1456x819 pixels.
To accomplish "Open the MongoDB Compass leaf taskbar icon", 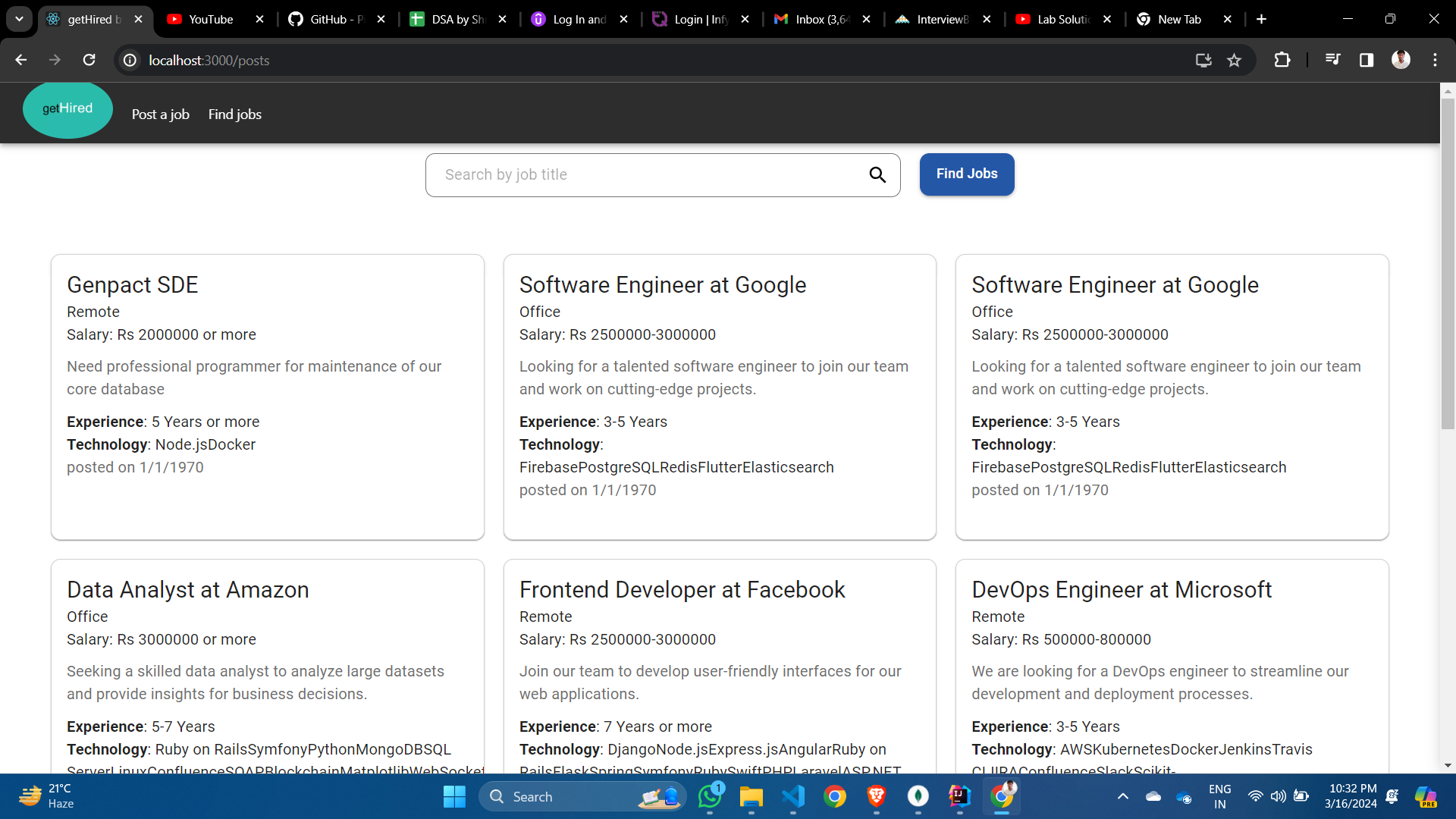I will (x=918, y=796).
